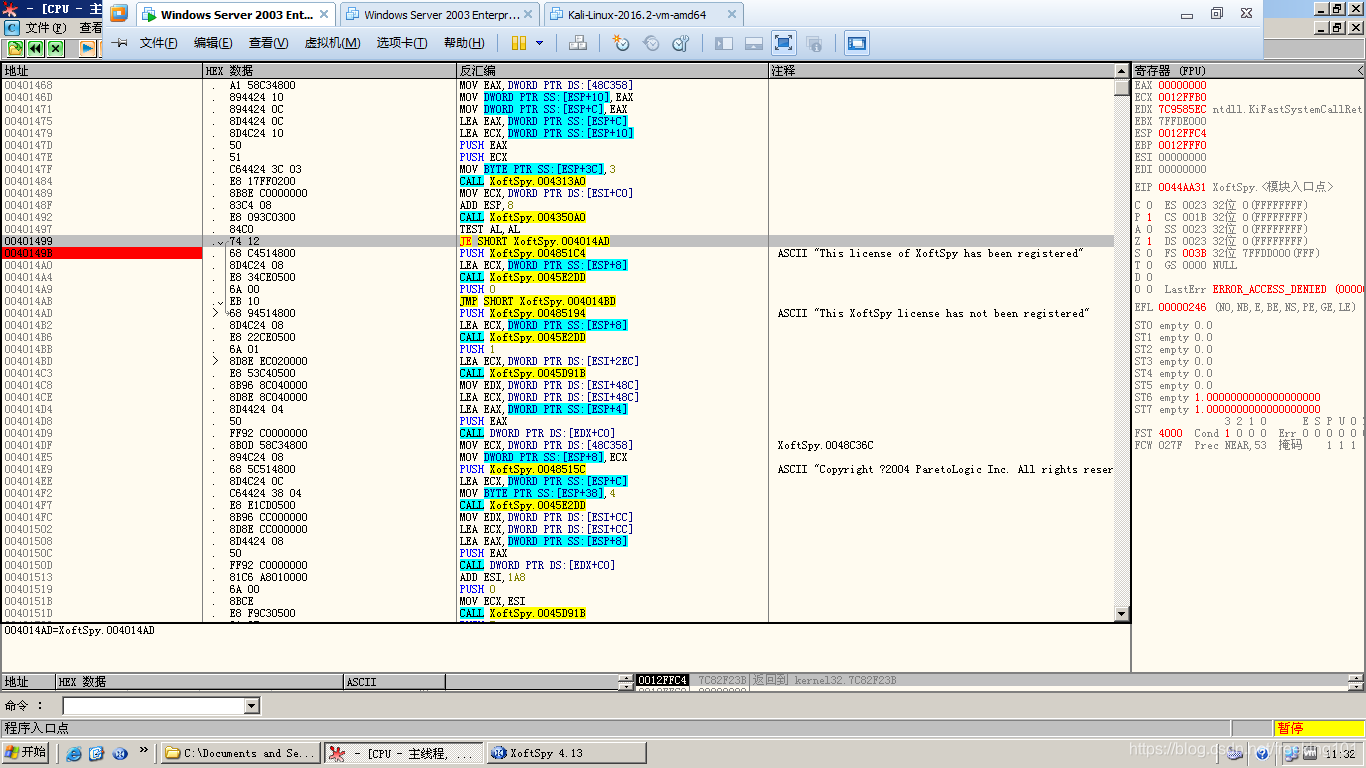This screenshot has width=1366, height=768.
Task: Click the thumbnail bar view icon
Action: click(754, 43)
